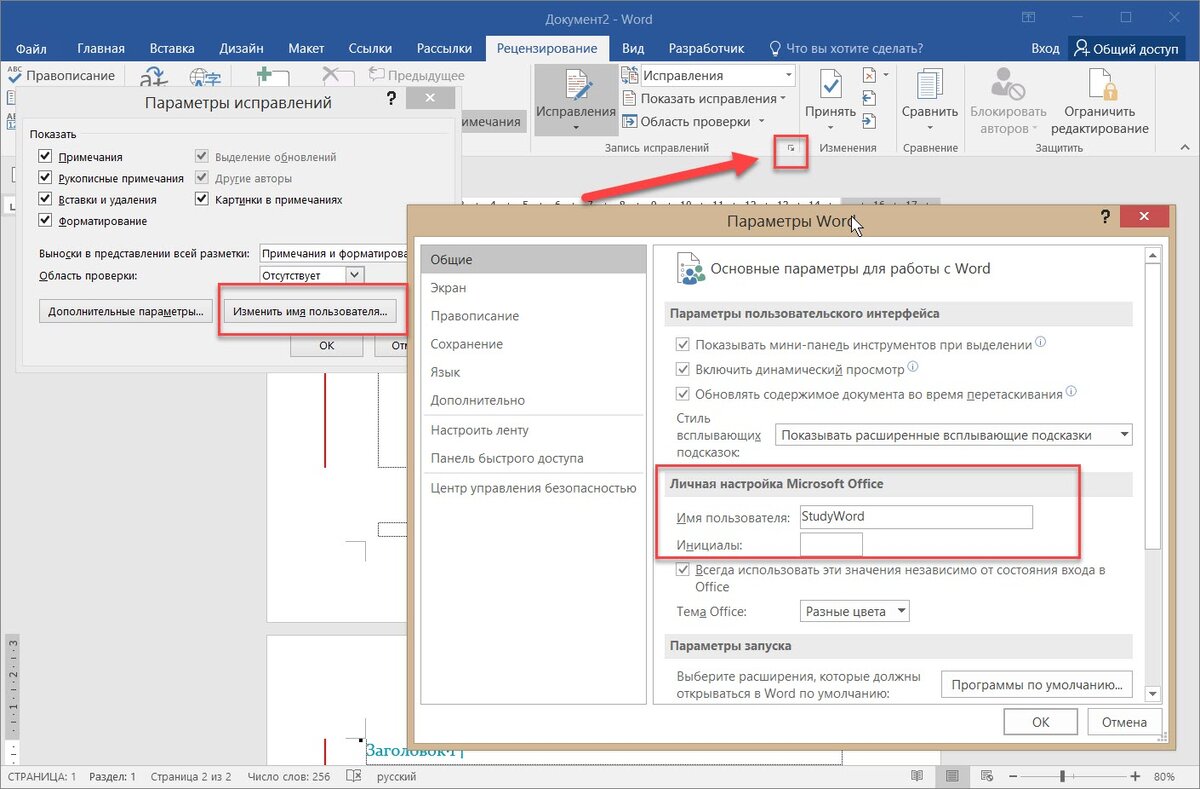Open help in Параметры исправлений dialog

(x=390, y=100)
